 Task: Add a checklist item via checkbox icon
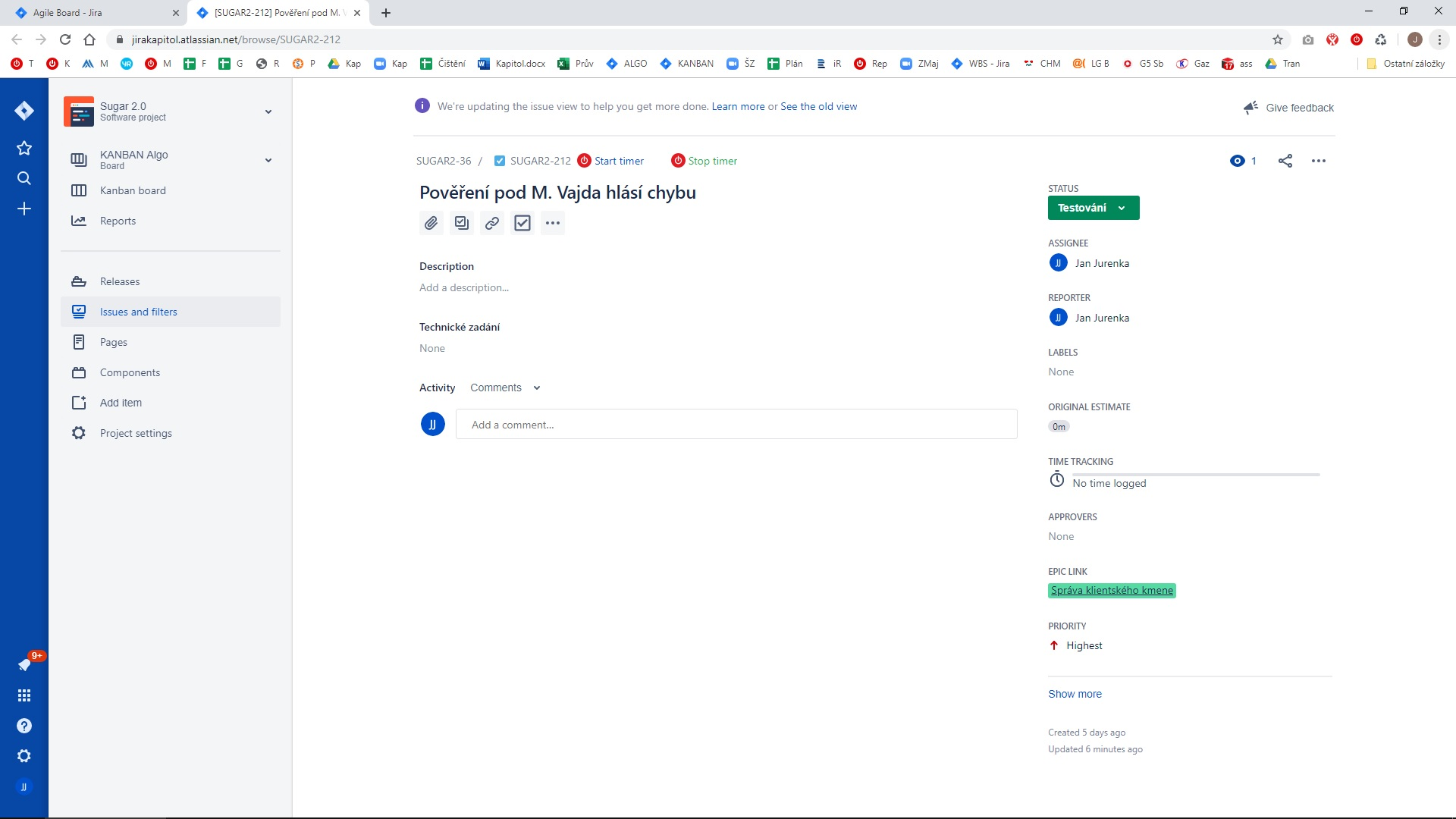pyautogui.click(x=522, y=222)
